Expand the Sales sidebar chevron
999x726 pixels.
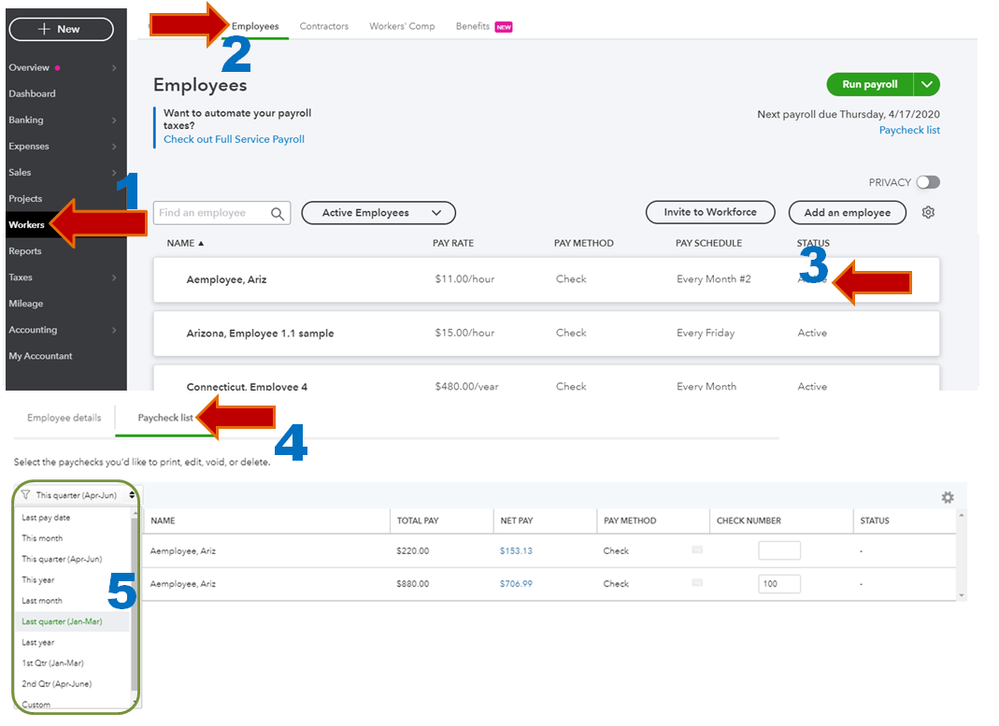pos(114,173)
